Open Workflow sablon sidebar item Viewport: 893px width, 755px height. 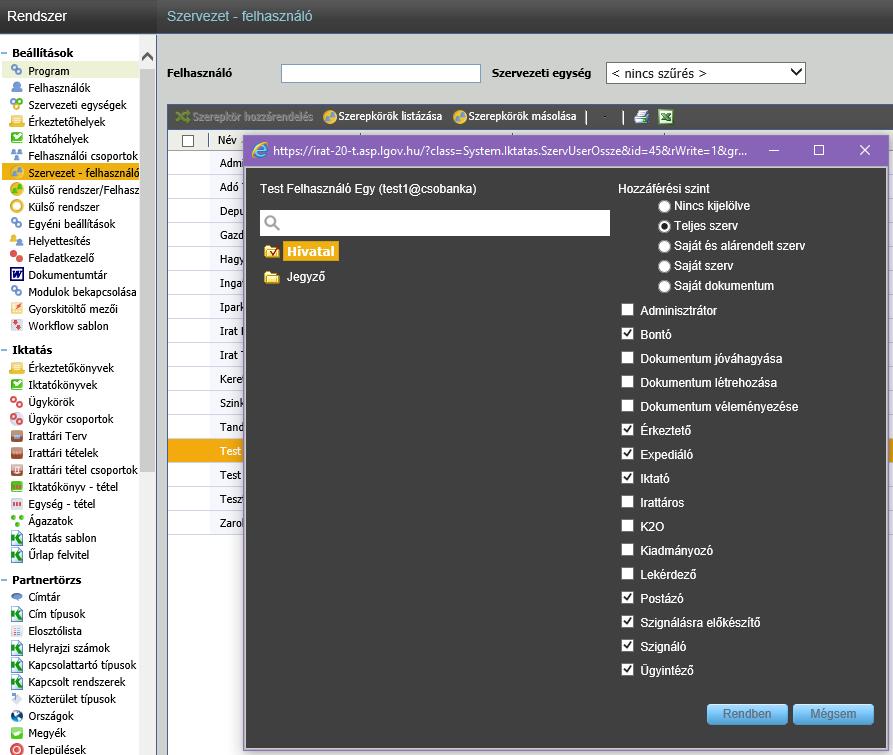coord(68,326)
